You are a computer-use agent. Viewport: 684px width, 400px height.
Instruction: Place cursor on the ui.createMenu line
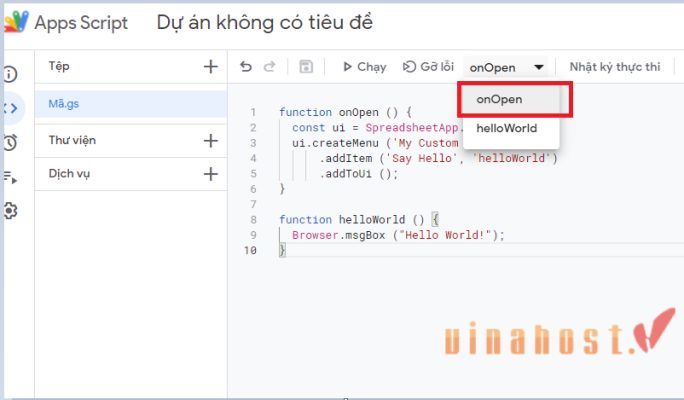pos(375,143)
